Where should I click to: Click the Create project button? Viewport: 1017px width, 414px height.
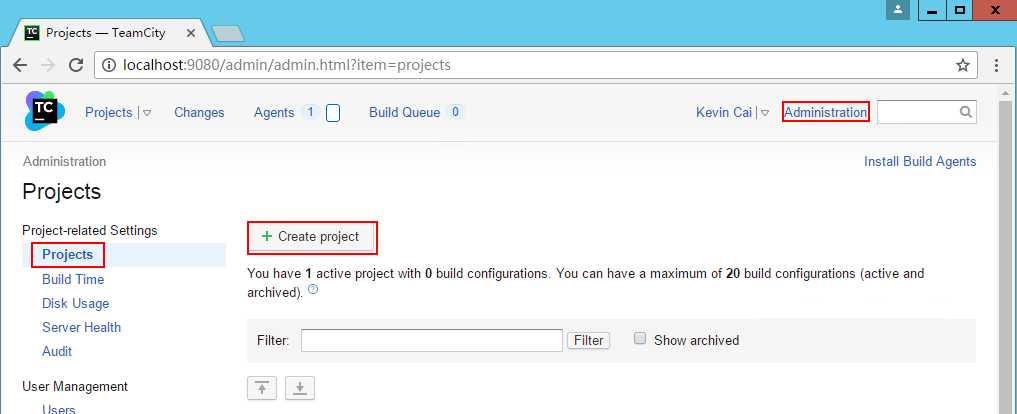[x=310, y=237]
